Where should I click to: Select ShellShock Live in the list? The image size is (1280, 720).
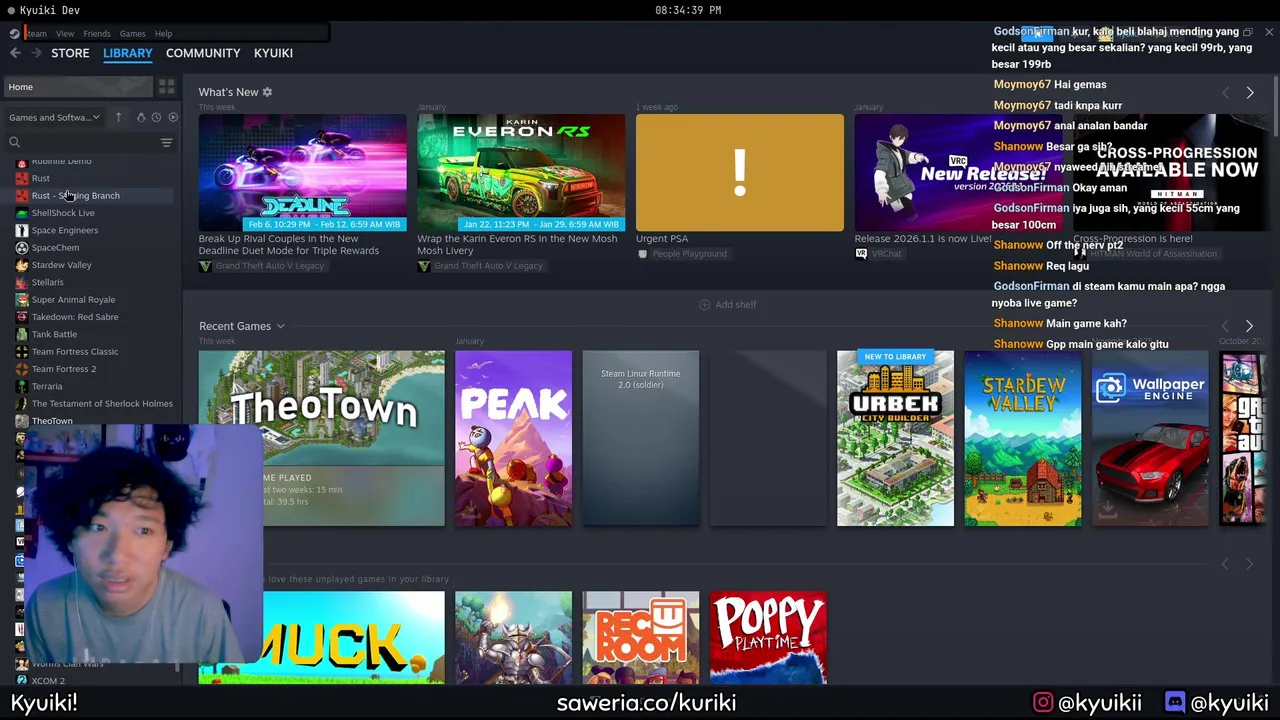point(63,213)
